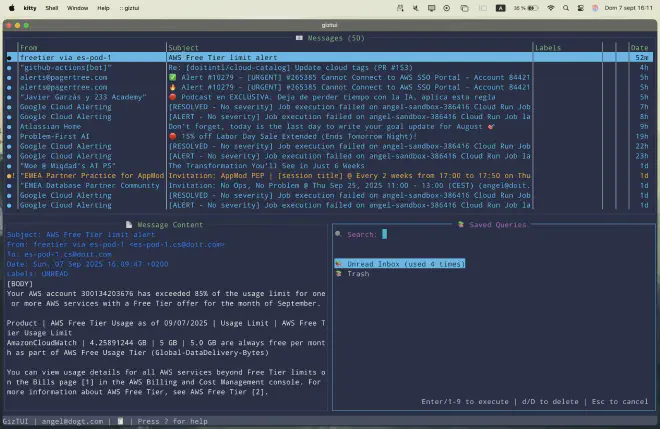
Task: Open Invitation: No Ops, No Problem message
Action: pos(330,186)
